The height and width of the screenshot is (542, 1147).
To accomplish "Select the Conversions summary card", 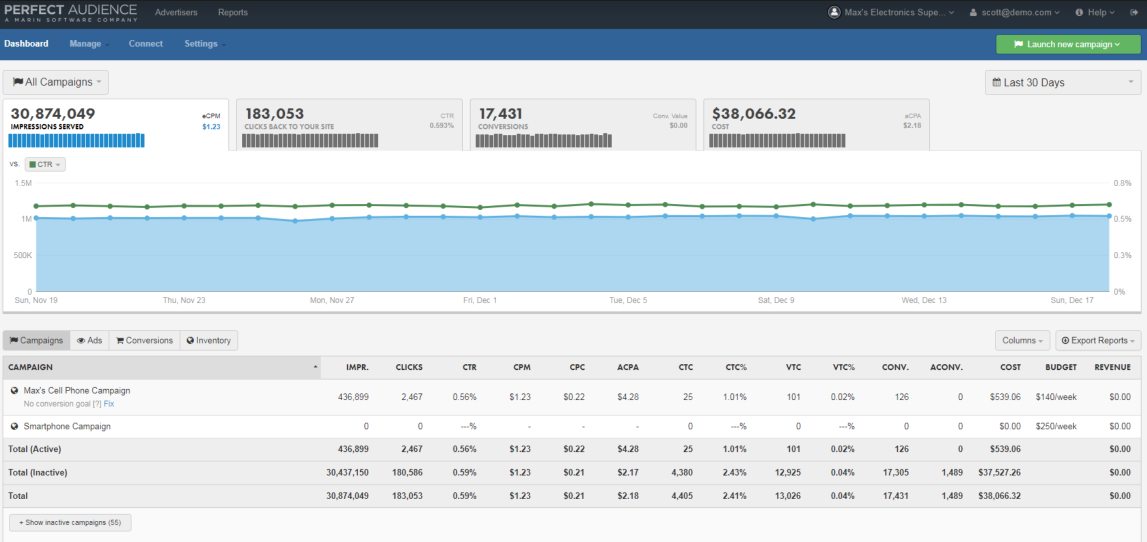I will [582, 124].
